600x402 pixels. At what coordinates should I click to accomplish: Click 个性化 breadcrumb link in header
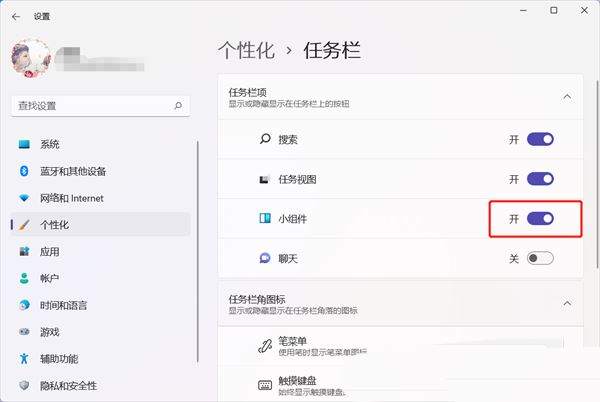(x=244, y=49)
